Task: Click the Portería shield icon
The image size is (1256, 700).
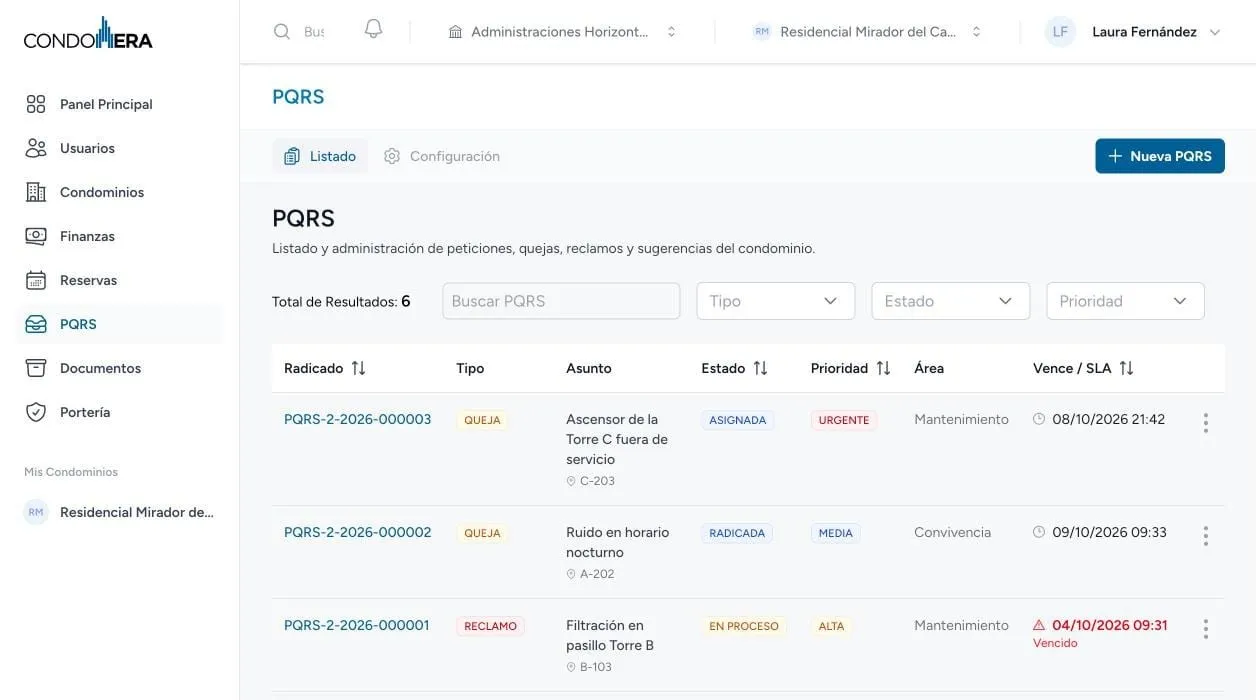Action: point(36,412)
